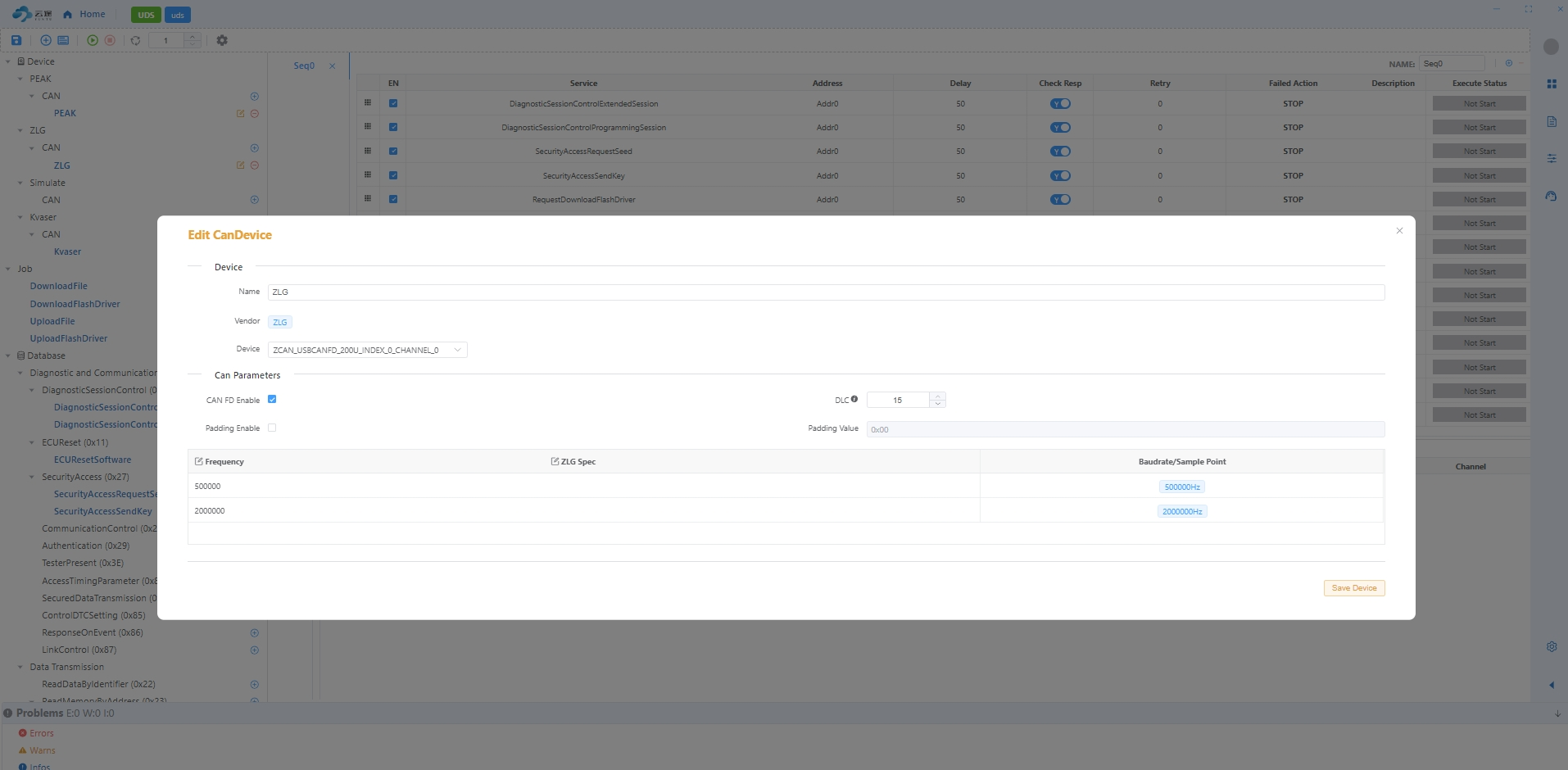Open settings via the toolbar gear icon
This screenshot has width=1568, height=770.
click(x=222, y=40)
